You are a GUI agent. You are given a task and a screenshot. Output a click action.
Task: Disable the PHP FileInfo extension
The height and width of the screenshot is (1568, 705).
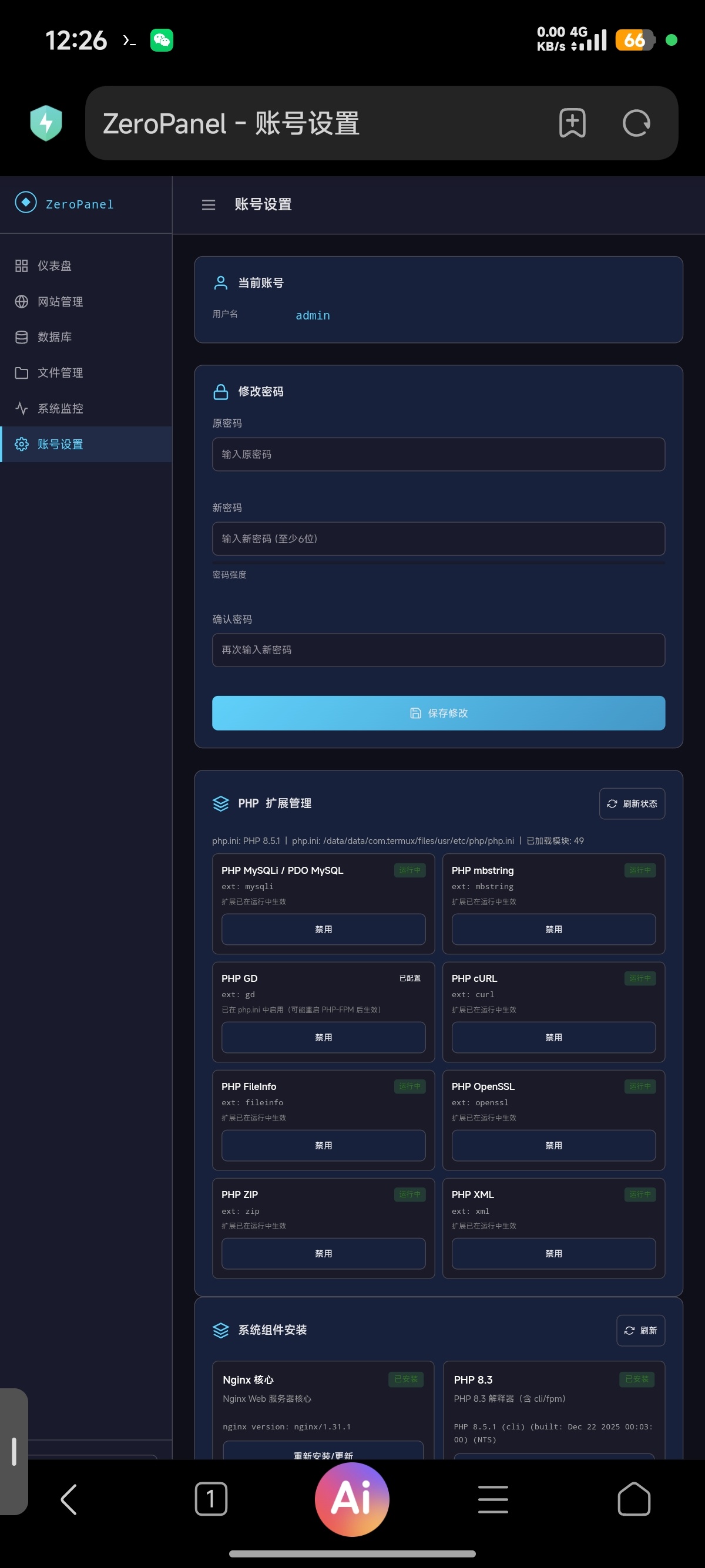pos(323,1145)
